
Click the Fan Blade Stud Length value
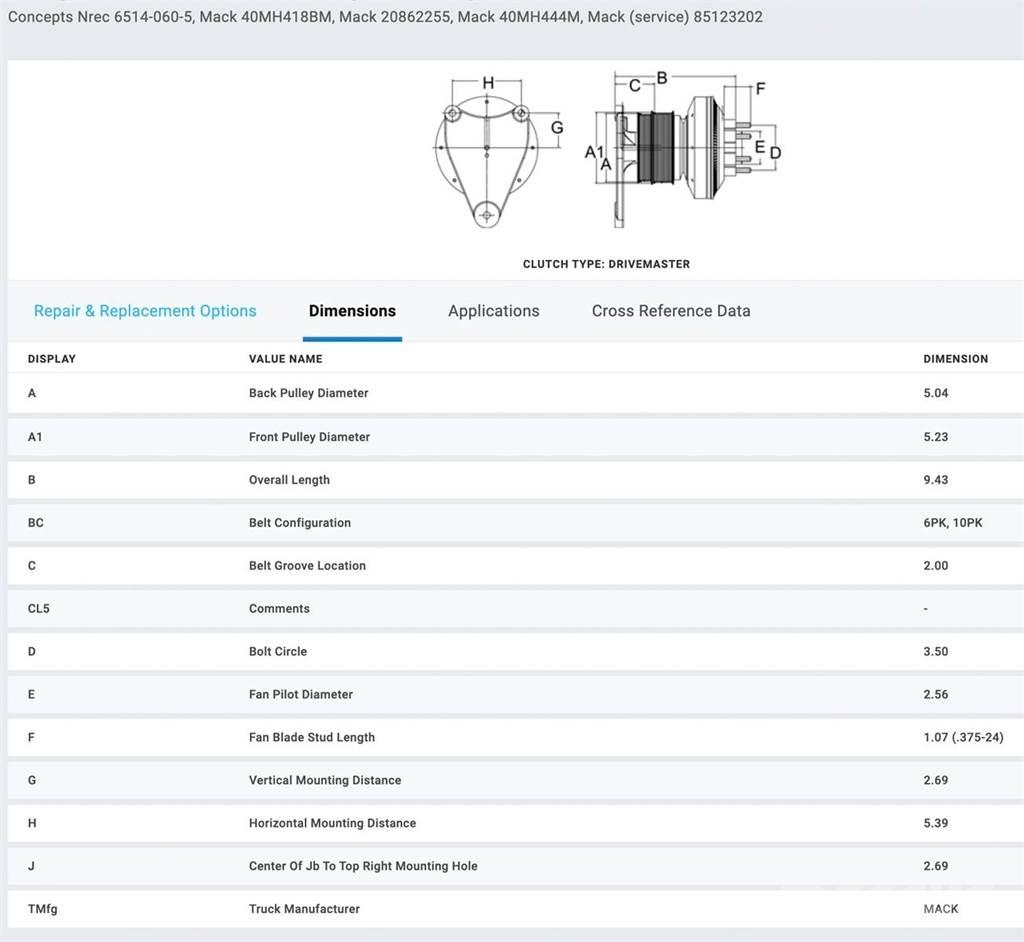(x=958, y=737)
